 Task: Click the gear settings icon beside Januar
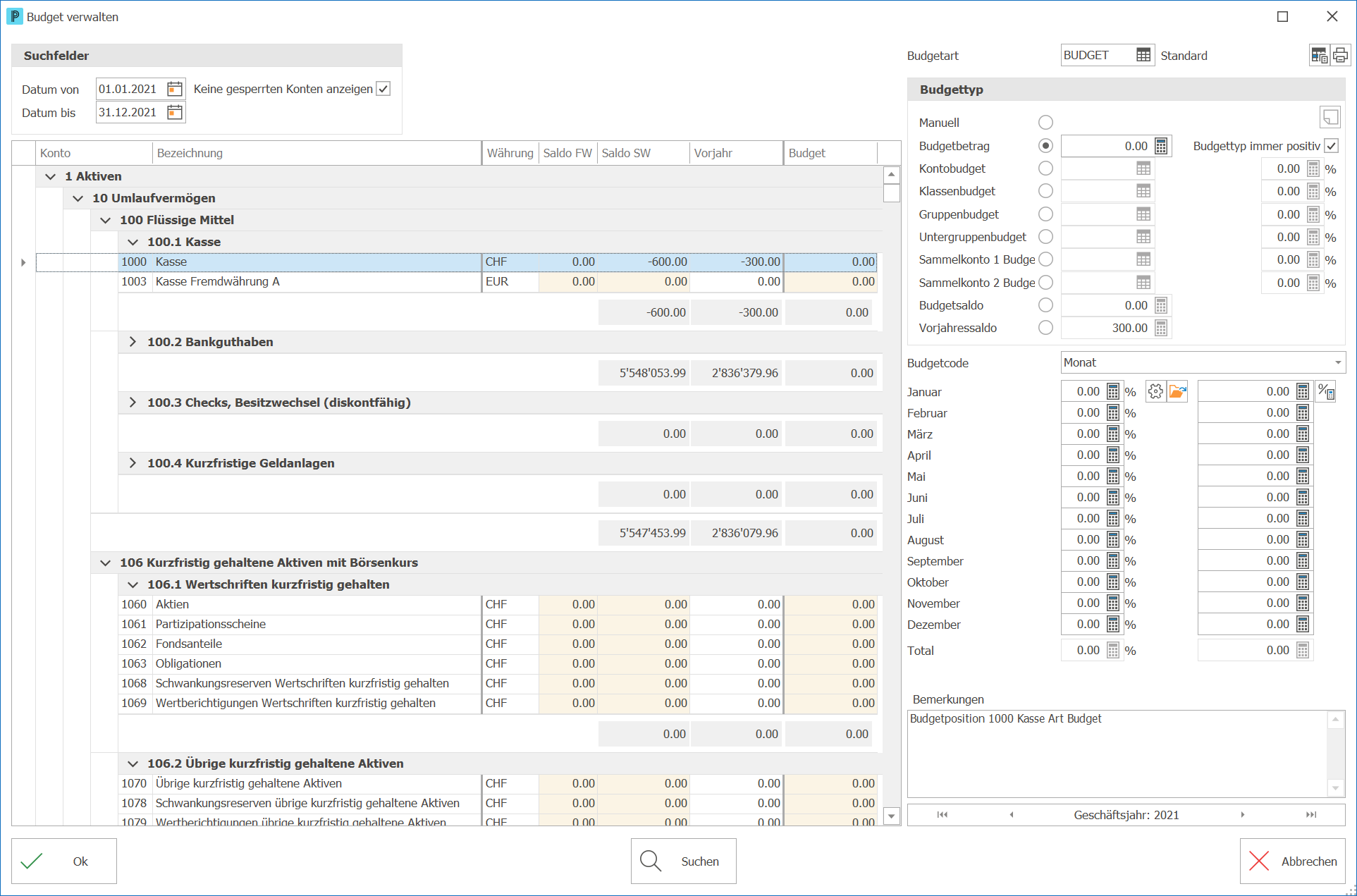point(1155,391)
